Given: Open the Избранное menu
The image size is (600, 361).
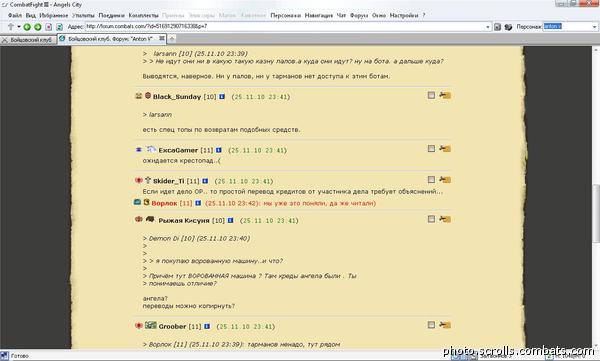Looking at the screenshot, I should point(54,16).
